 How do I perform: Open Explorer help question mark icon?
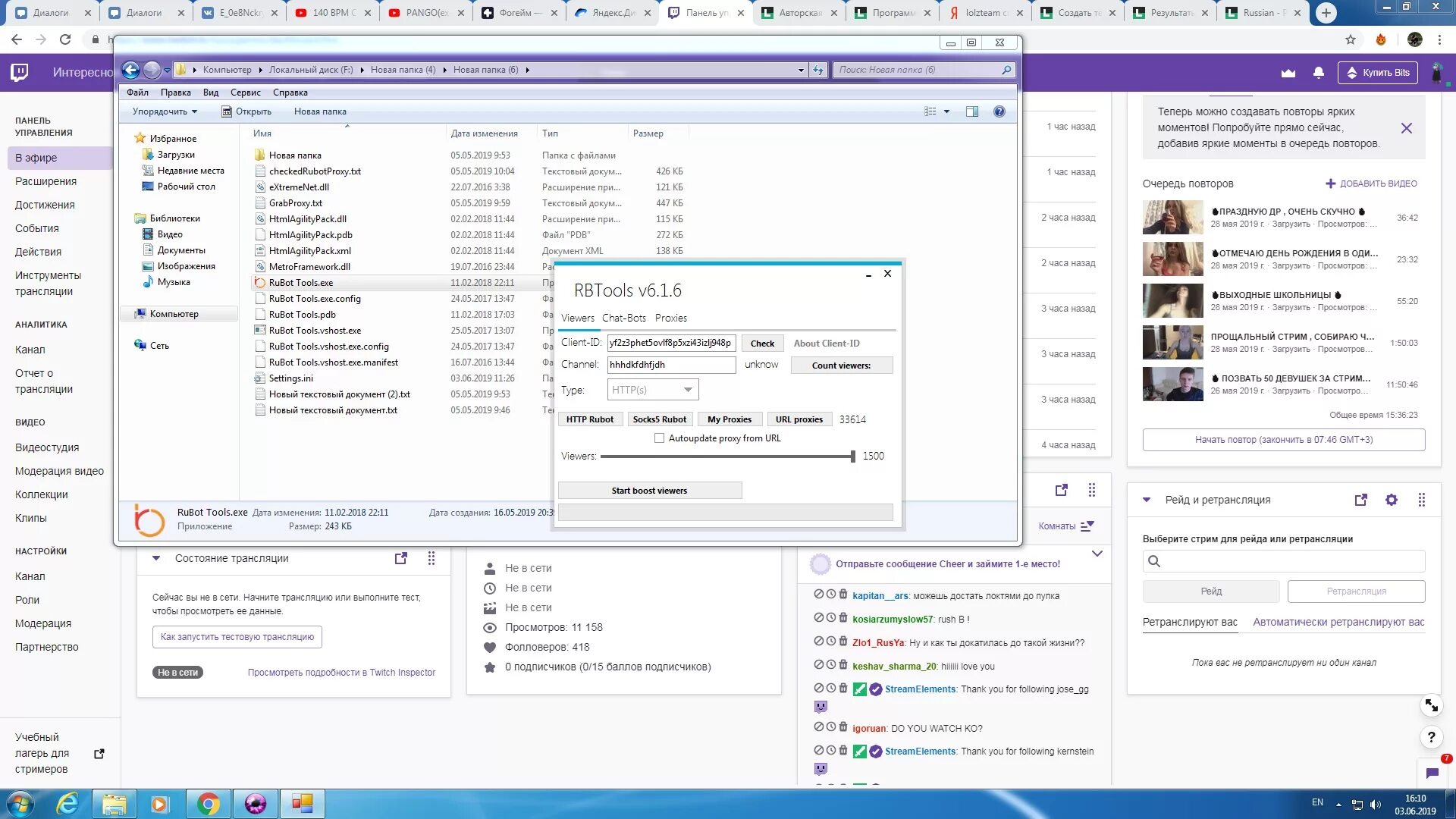[x=999, y=111]
